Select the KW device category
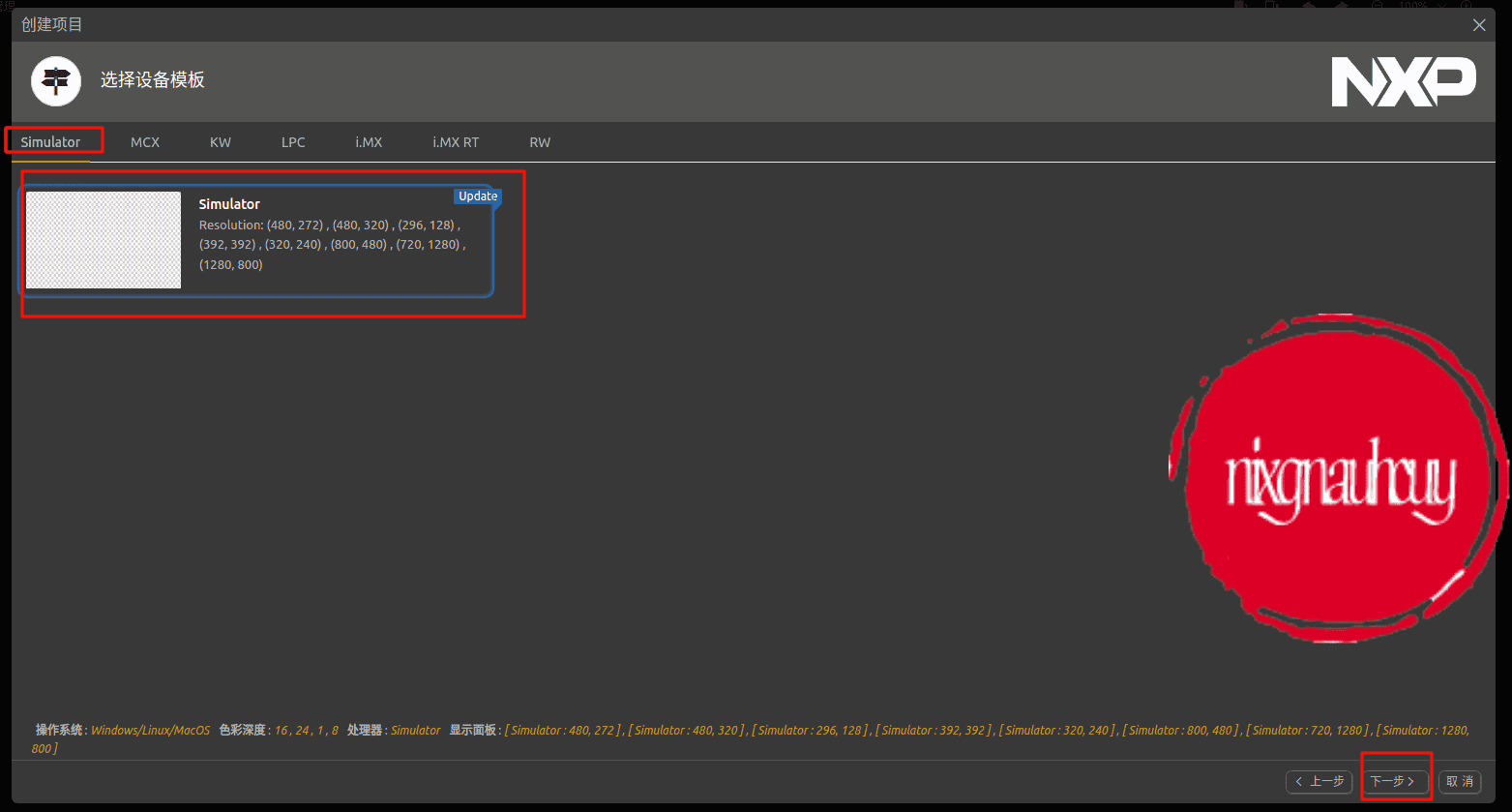The width and height of the screenshot is (1512, 812). pyautogui.click(x=220, y=141)
